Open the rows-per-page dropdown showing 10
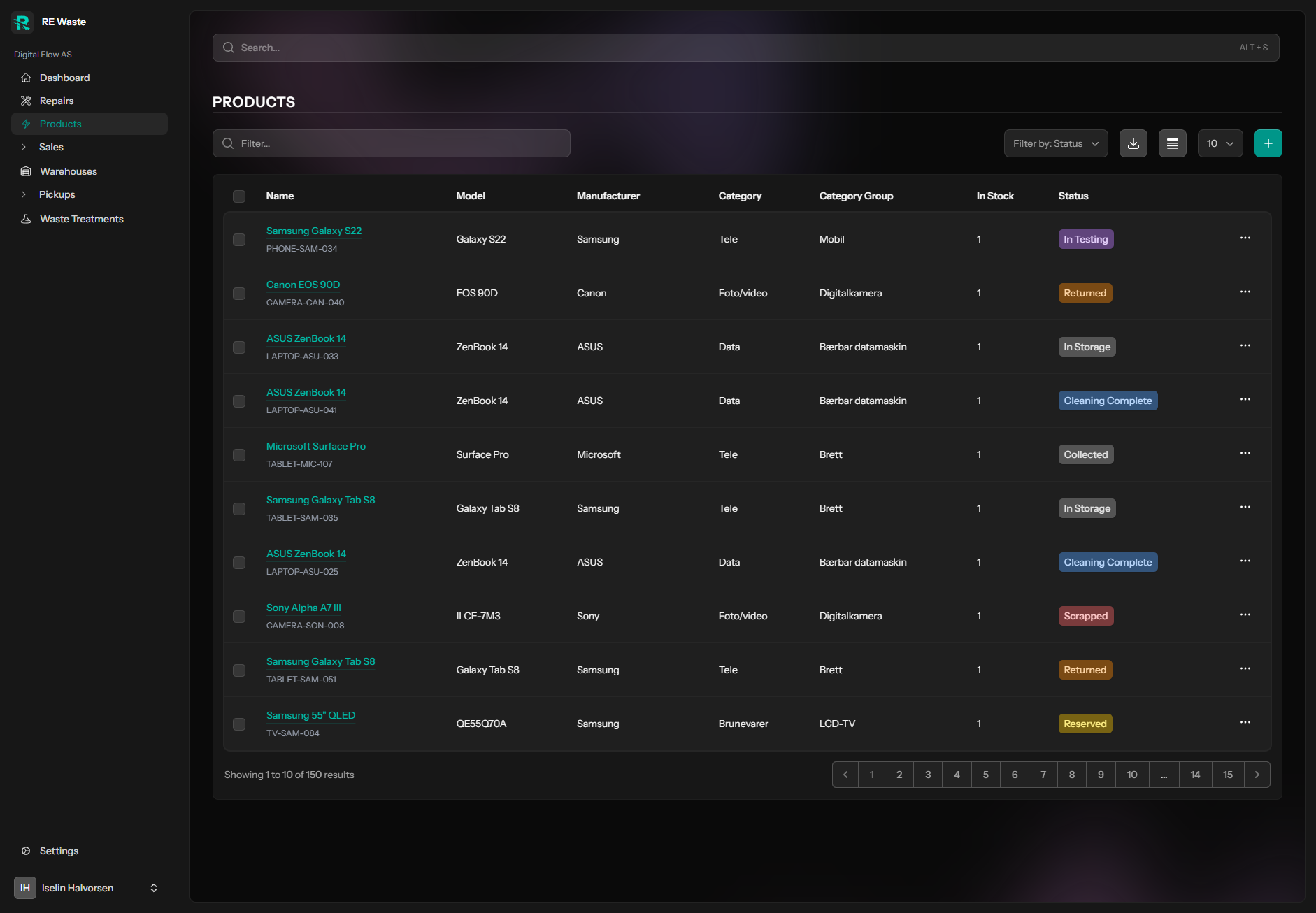Screen dimensions: 1316x913 point(1220,143)
